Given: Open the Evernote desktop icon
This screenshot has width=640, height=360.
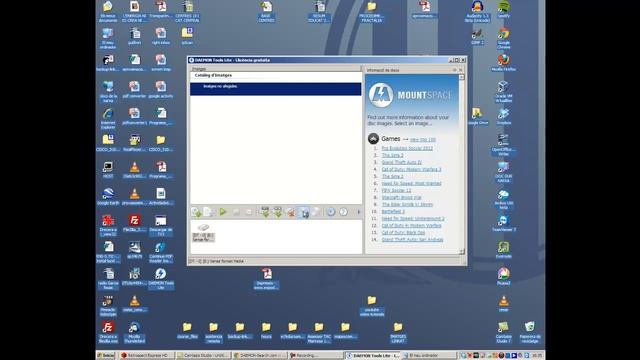Looking at the screenshot, I should [x=504, y=250].
